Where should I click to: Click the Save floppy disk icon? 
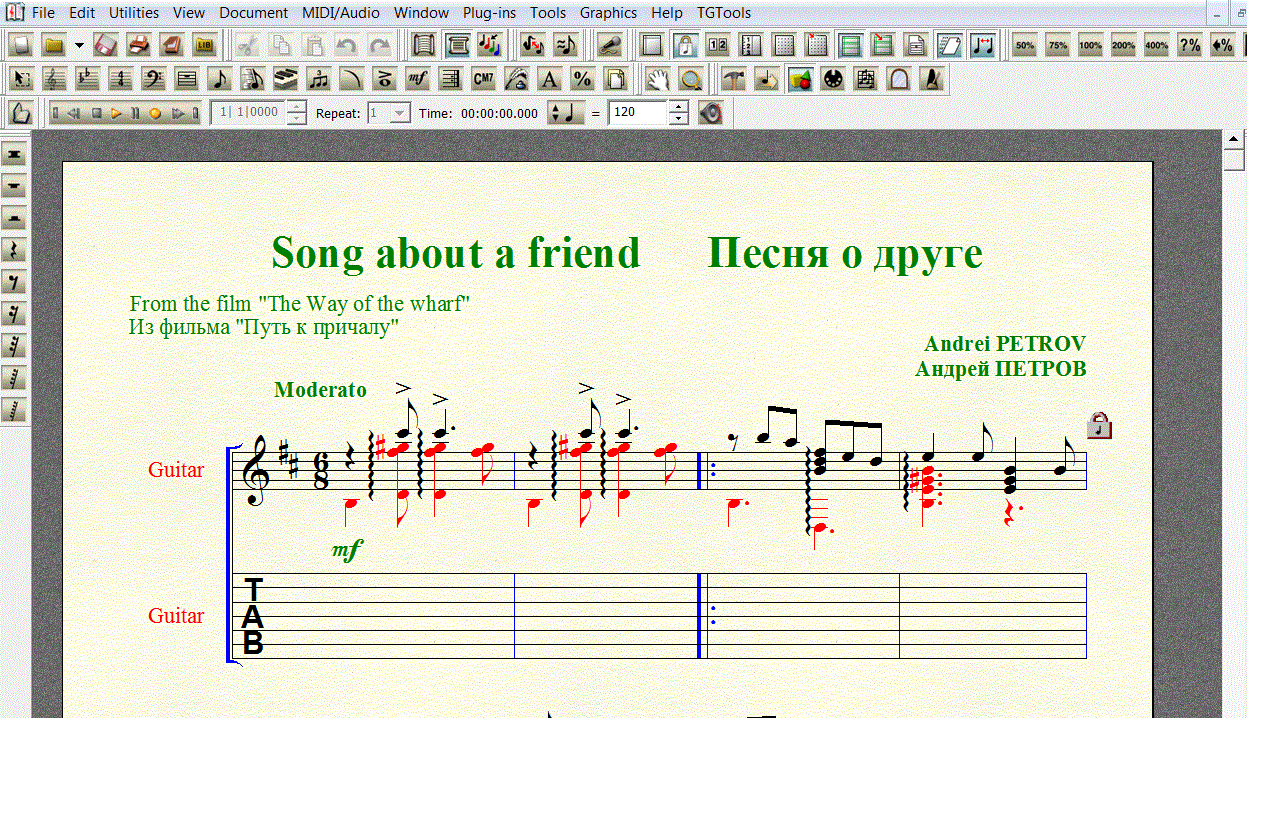coord(106,45)
